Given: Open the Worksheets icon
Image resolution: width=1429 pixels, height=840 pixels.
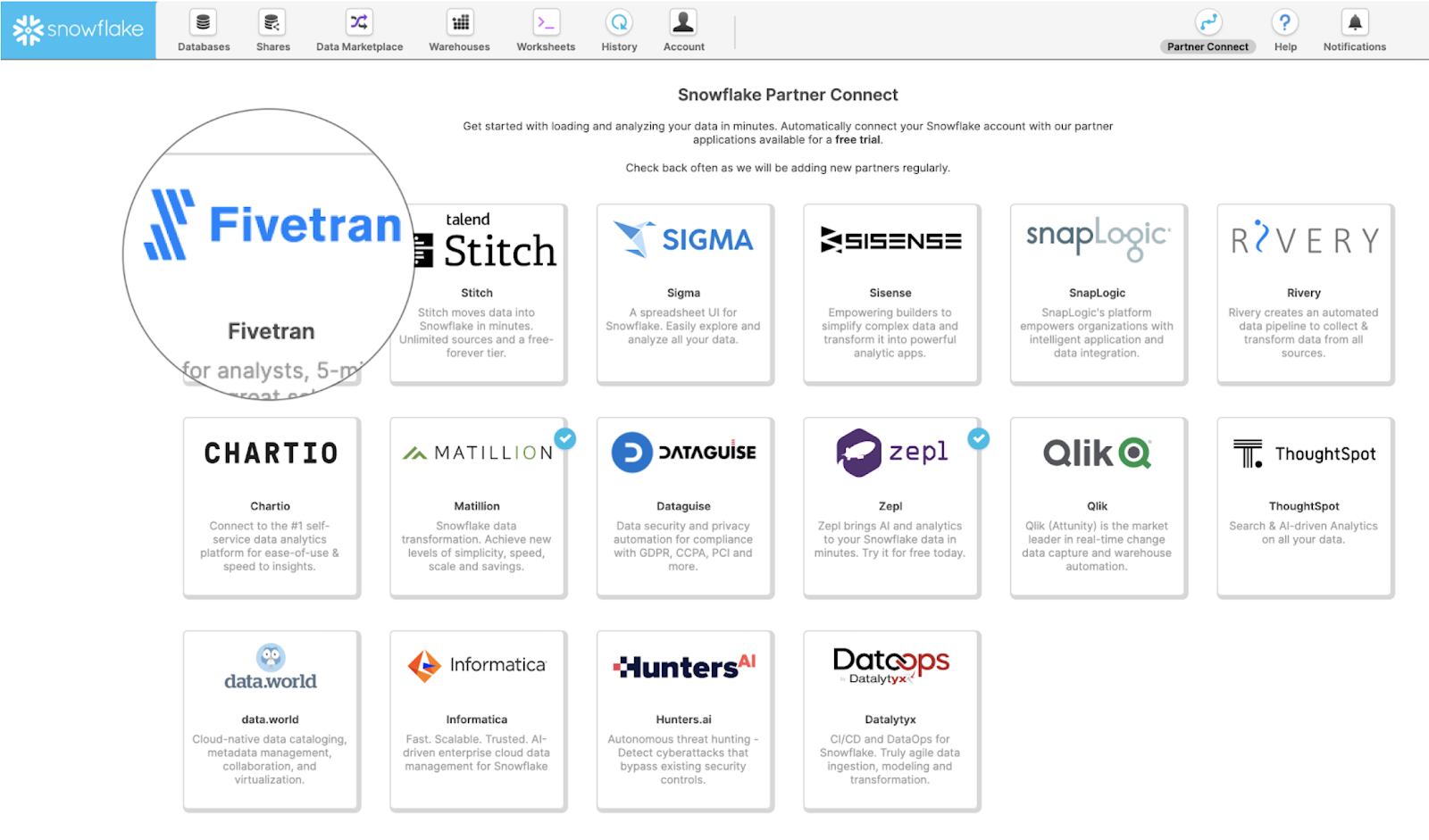Looking at the screenshot, I should (x=546, y=22).
